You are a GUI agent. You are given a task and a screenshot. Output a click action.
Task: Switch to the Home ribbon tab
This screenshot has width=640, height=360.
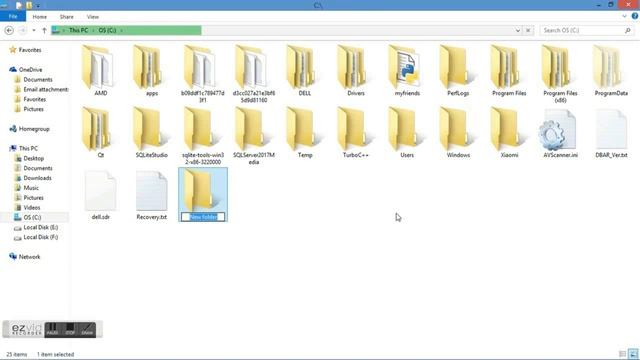40,17
